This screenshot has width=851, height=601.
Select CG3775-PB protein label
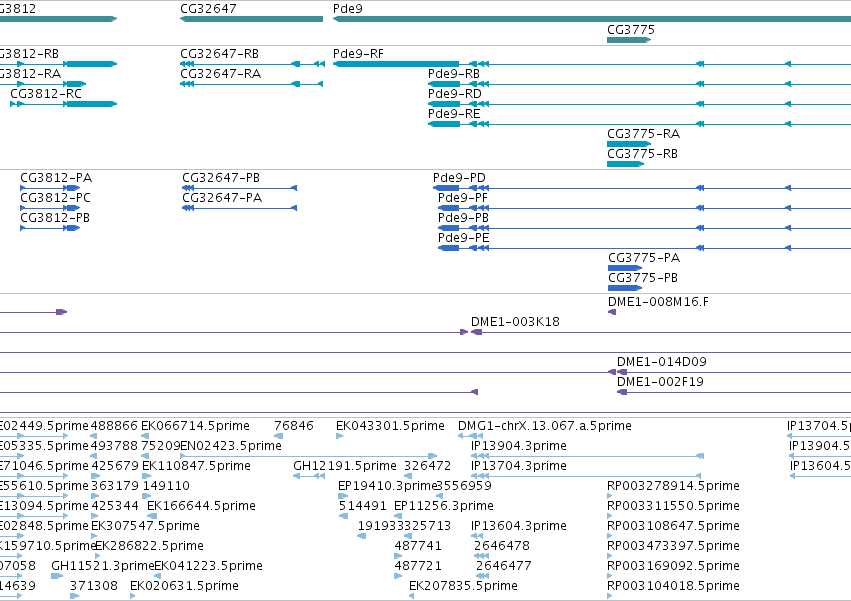point(643,278)
